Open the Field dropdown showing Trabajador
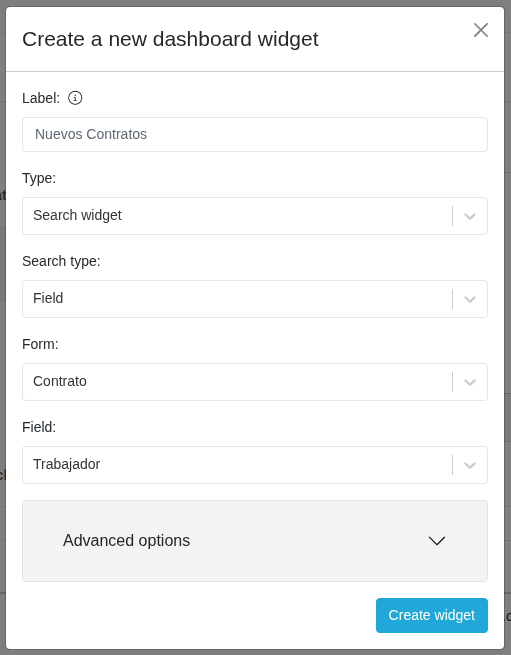This screenshot has height=655, width=511. pyautogui.click(x=255, y=465)
